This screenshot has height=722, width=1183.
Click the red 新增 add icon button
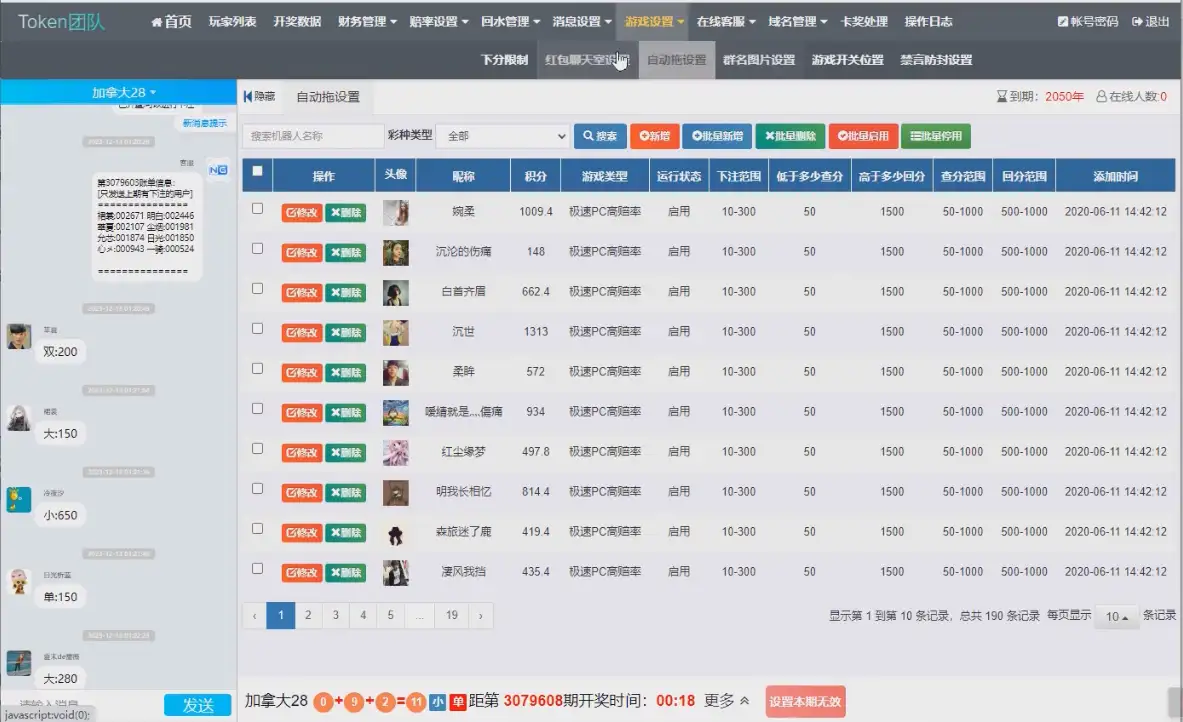coord(654,135)
